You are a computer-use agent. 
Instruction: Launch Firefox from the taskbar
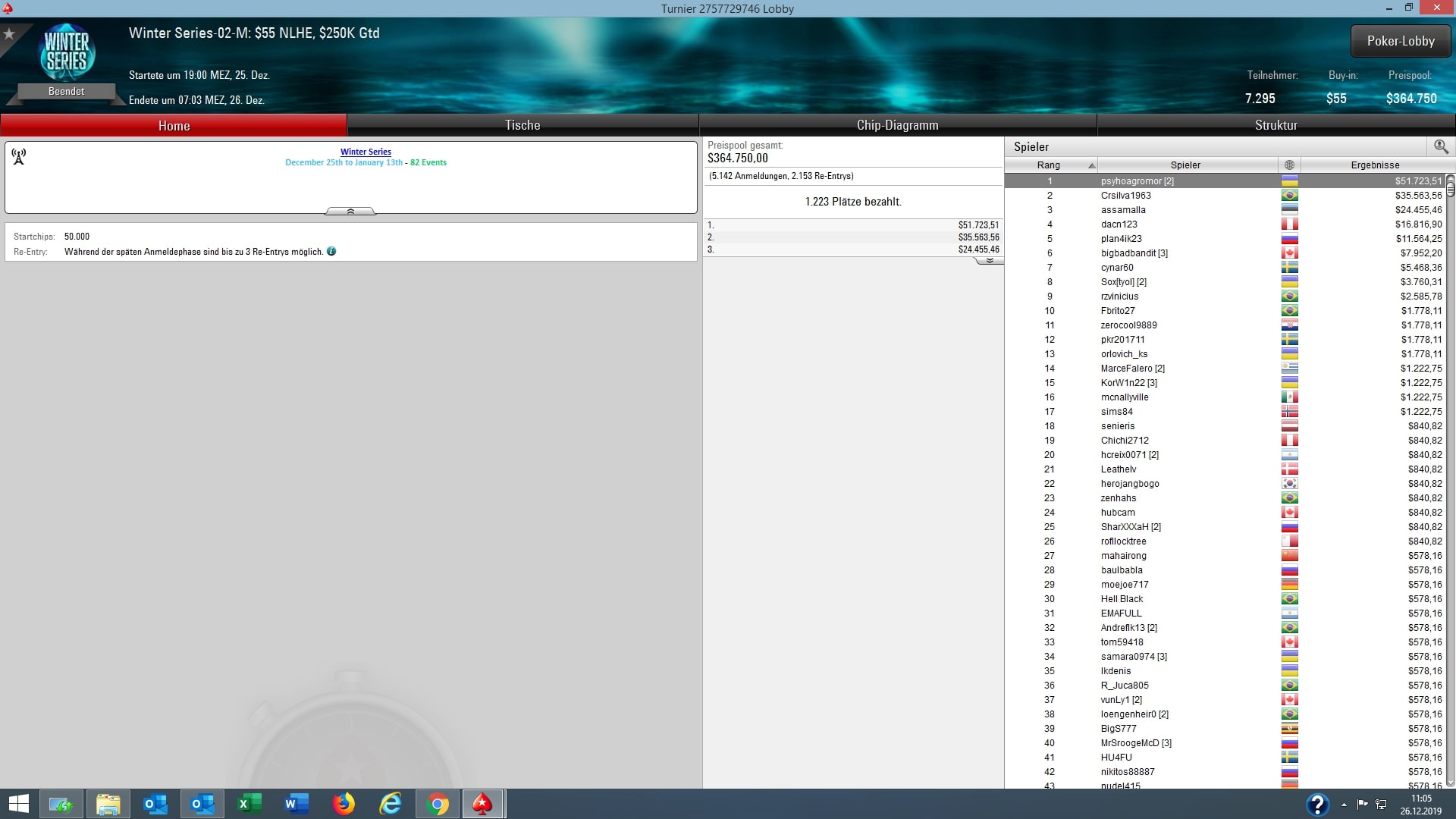tap(344, 804)
